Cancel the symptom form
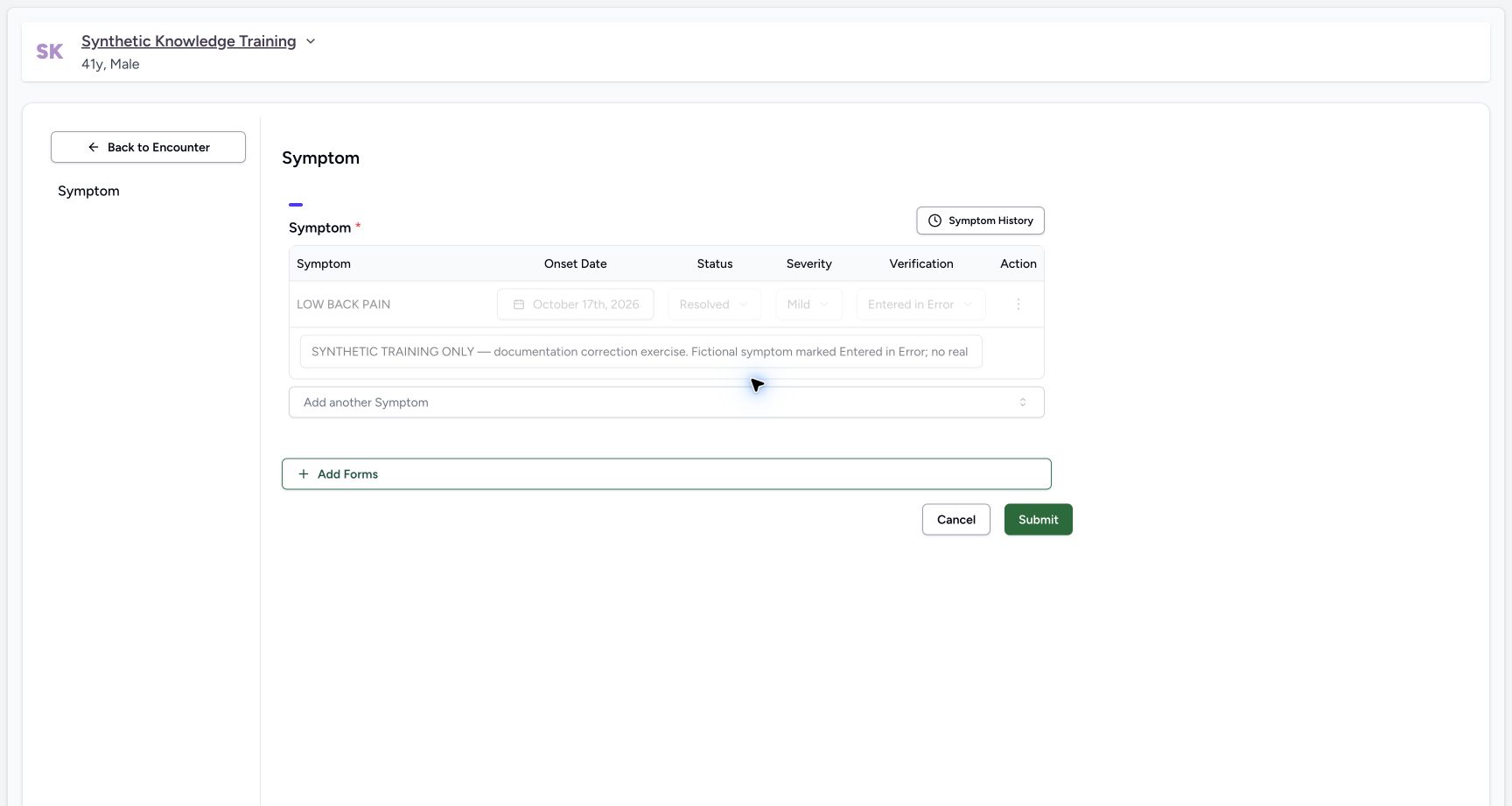Image resolution: width=1512 pixels, height=806 pixels. 955,520
